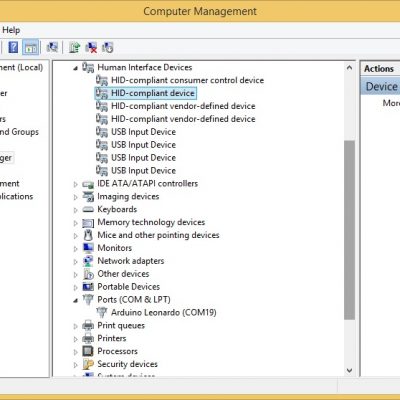Select HID-compliant consumer control device
Viewport: 400px width, 400px height.
click(x=187, y=80)
